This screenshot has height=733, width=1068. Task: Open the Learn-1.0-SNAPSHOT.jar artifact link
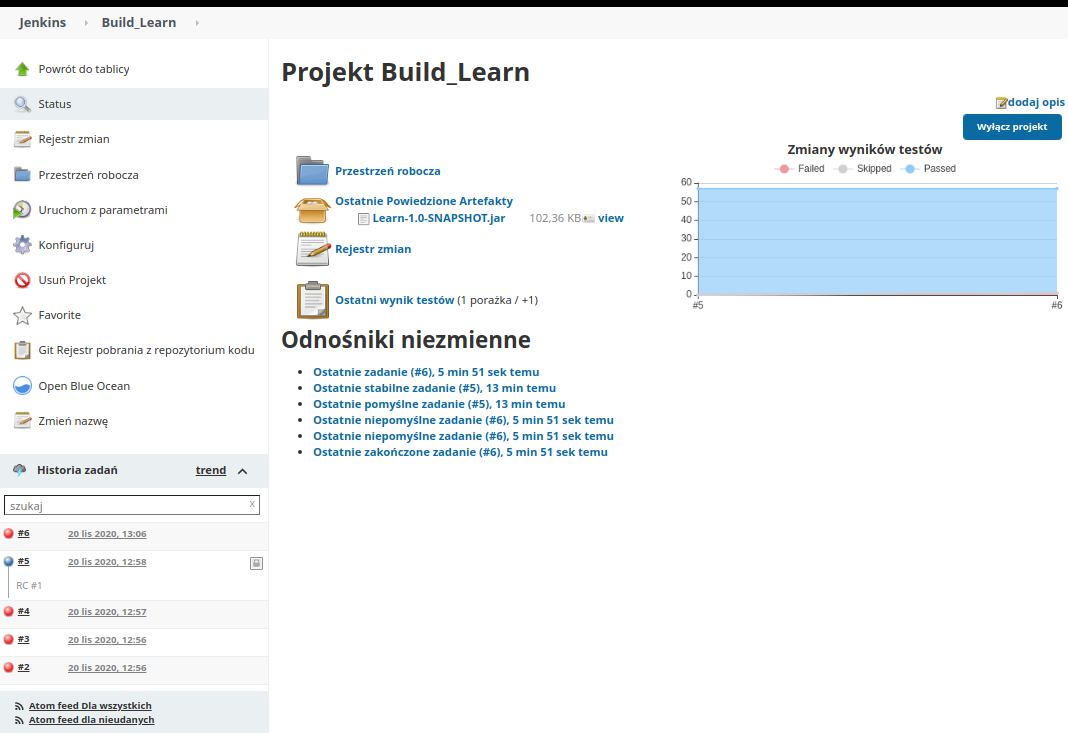[439, 218]
